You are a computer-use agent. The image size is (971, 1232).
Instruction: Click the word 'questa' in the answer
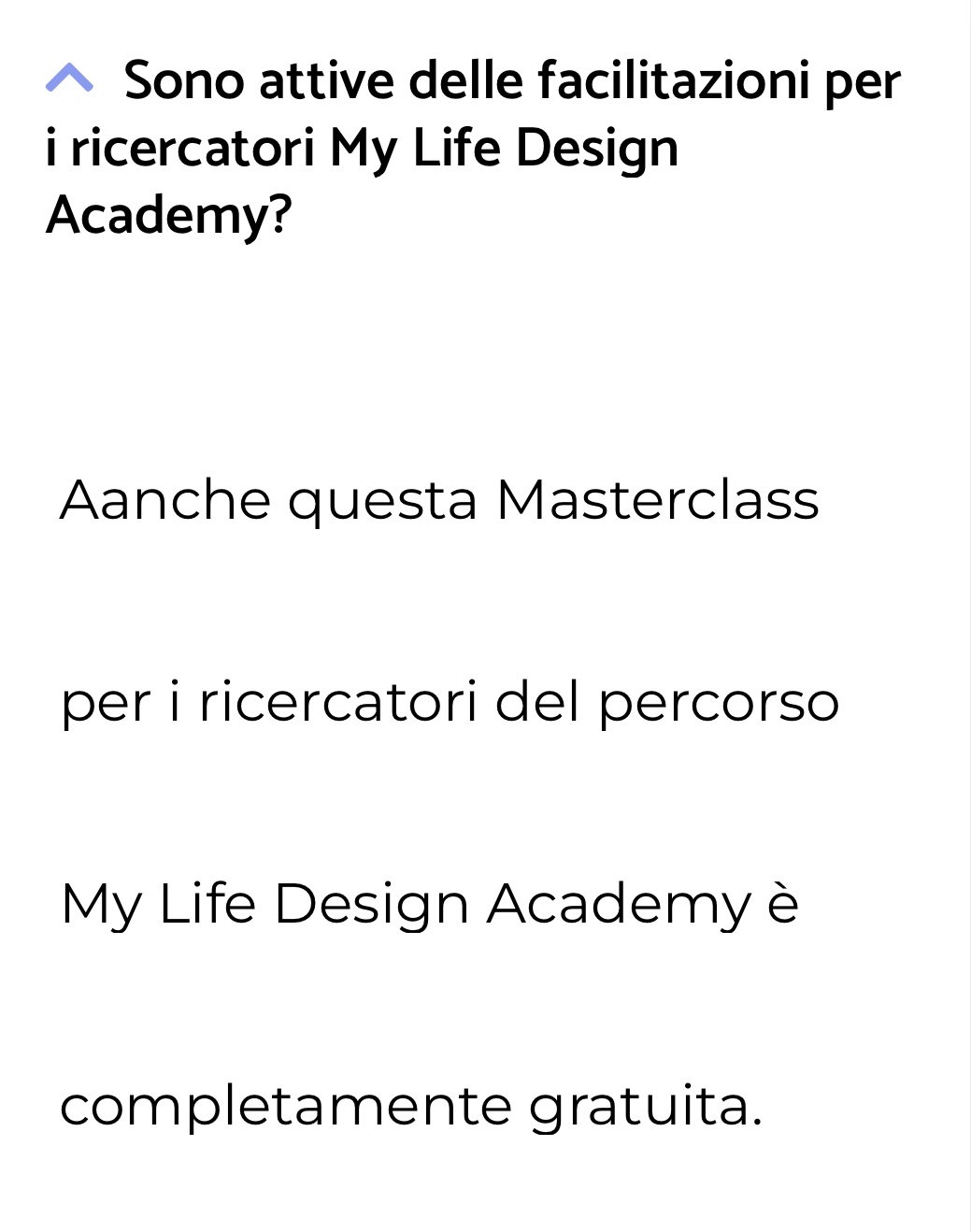383,503
